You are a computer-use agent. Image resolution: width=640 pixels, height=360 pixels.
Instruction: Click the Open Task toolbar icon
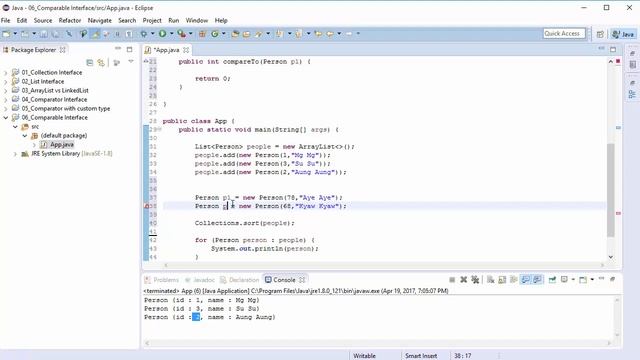(247, 34)
